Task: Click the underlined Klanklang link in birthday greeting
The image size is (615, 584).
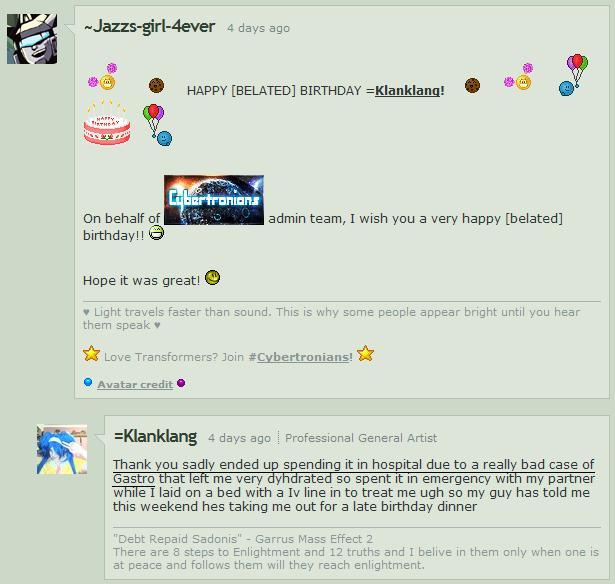Action: coord(408,91)
